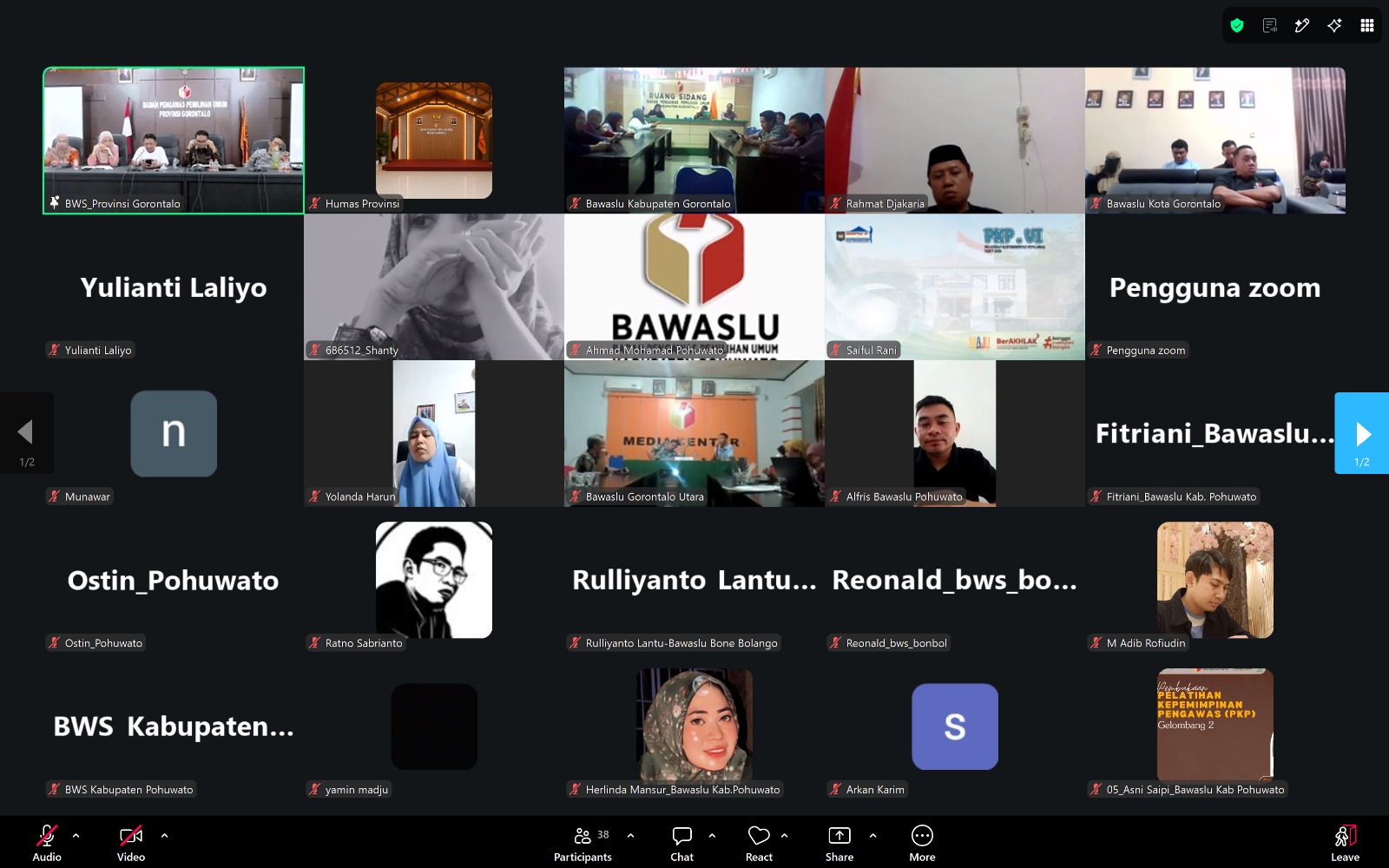Click the Munawar avatar with letter n

tap(174, 433)
